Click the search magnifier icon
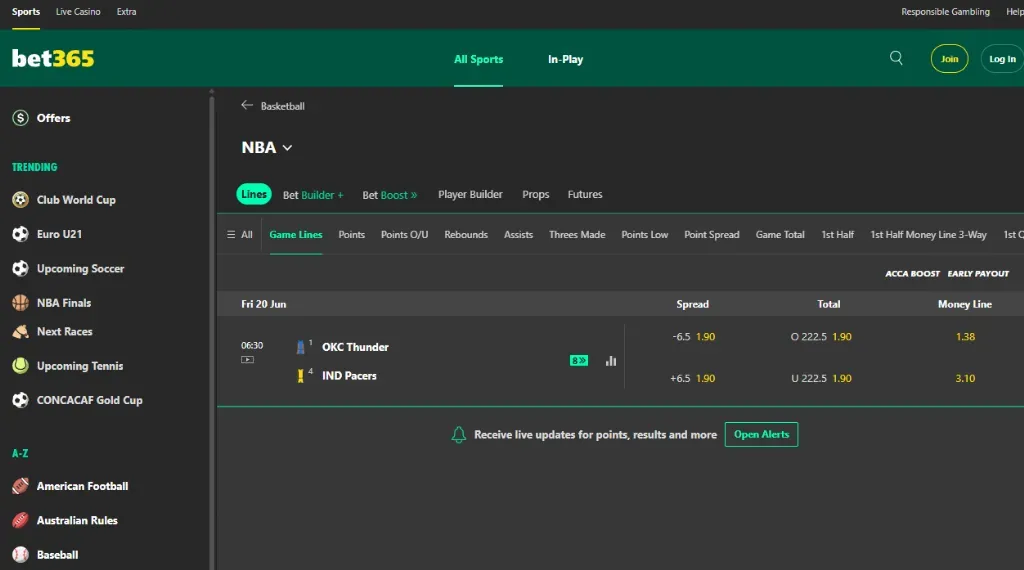1024x570 pixels. [896, 58]
